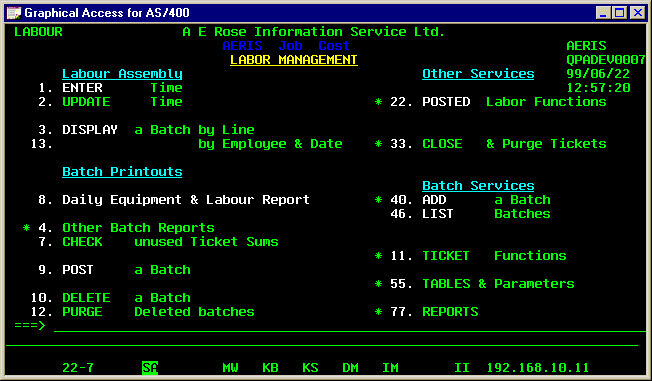Select option 40 ADD a Batch

point(462,200)
